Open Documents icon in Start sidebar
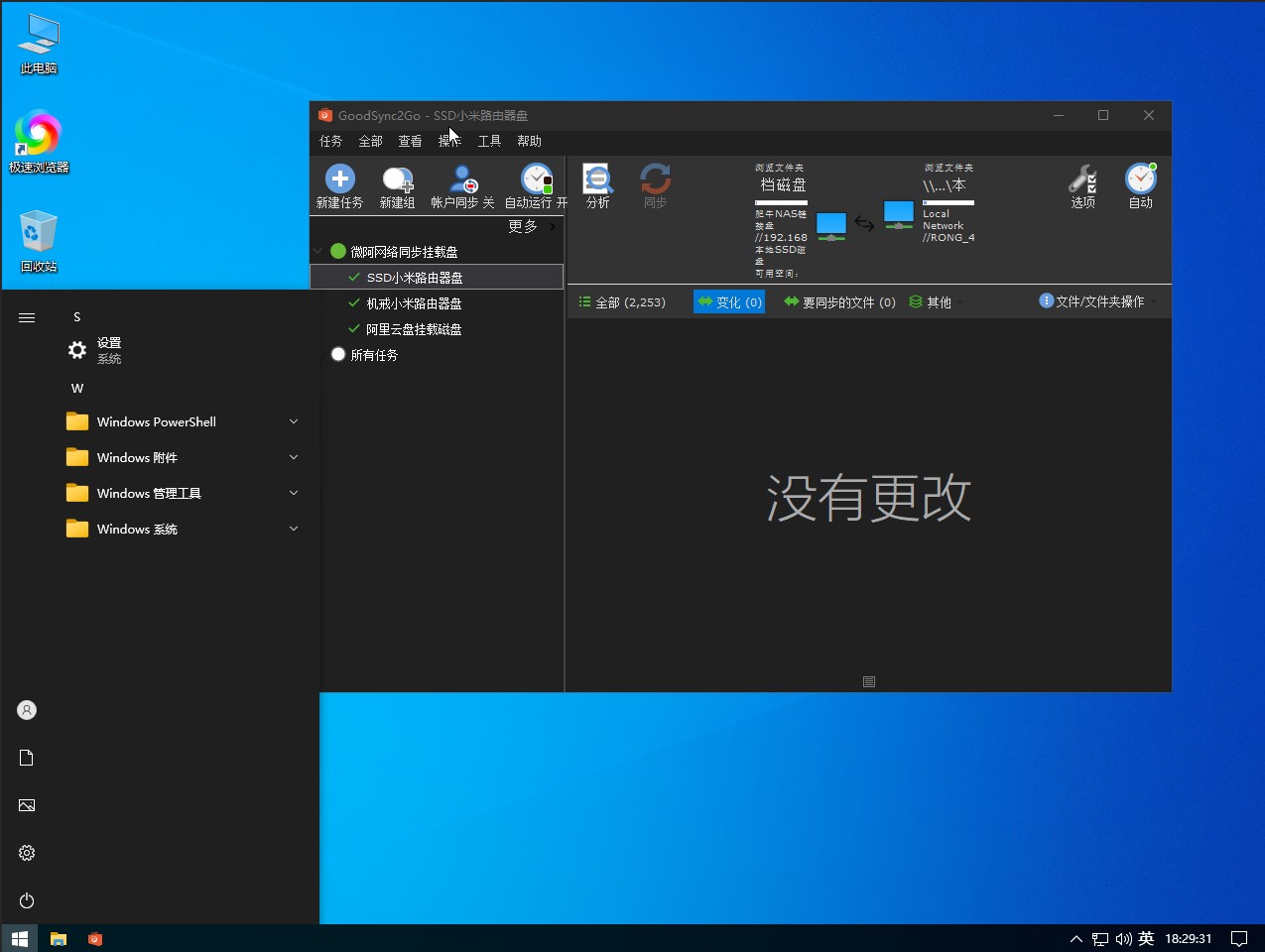The image size is (1265, 952). tap(27, 758)
